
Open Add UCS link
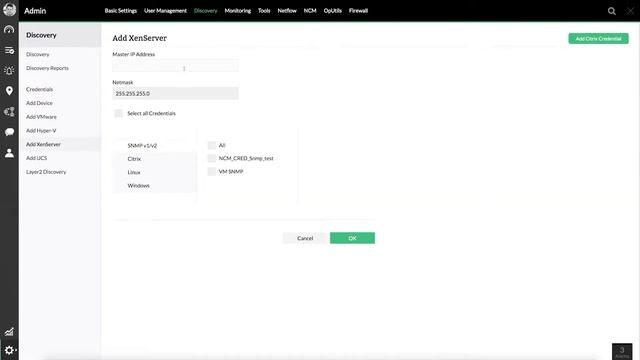tap(37, 158)
